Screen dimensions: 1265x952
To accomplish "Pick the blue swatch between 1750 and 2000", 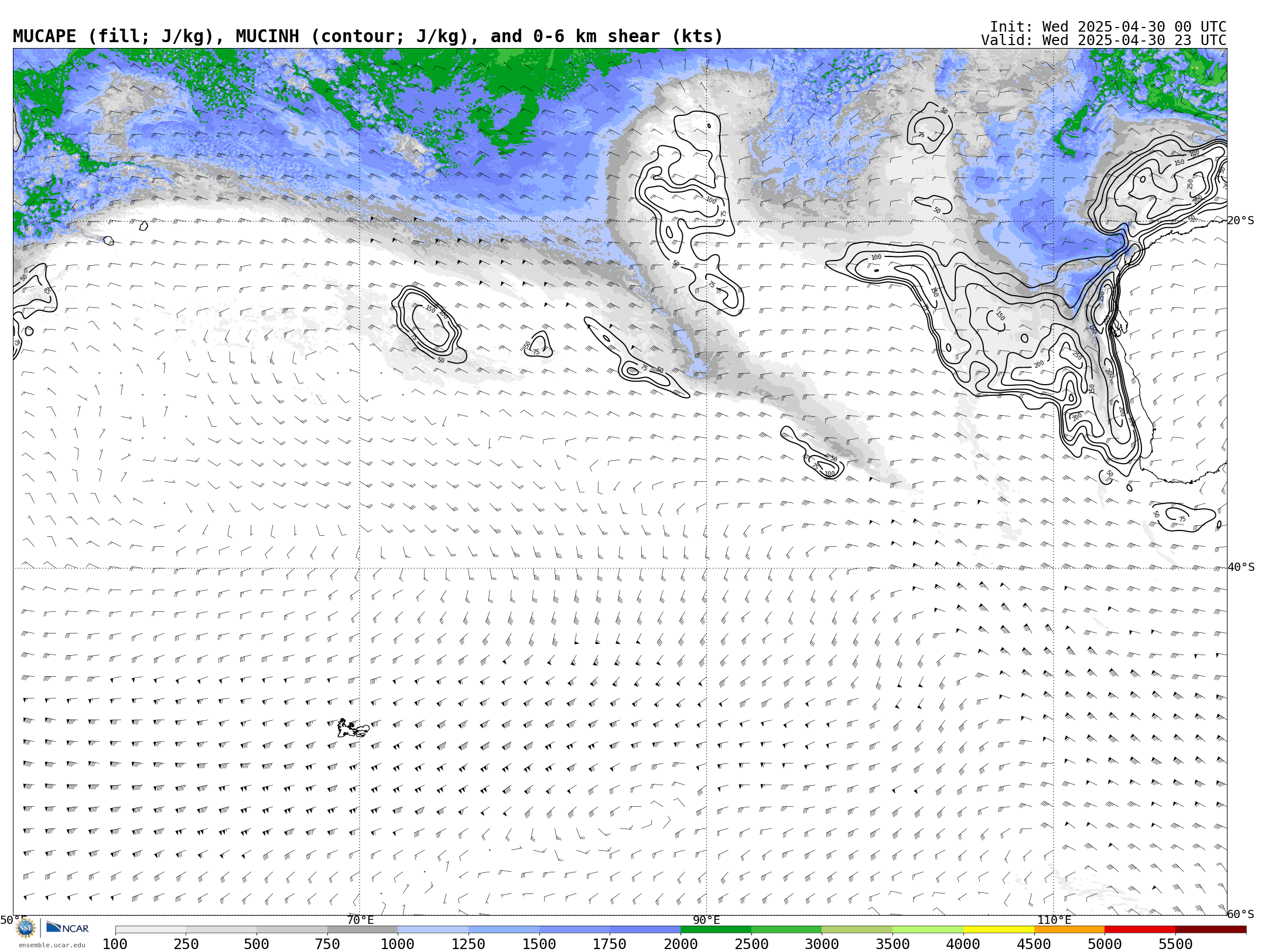I will (645, 930).
